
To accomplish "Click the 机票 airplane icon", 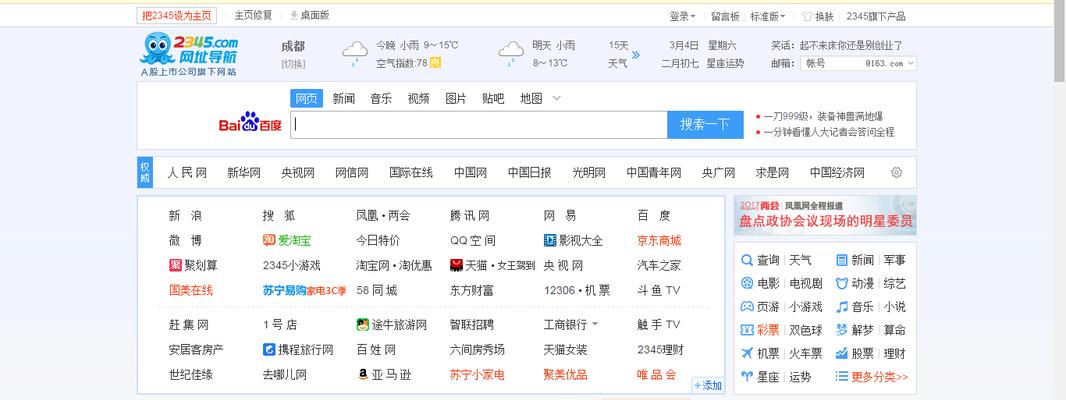I will (x=746, y=353).
